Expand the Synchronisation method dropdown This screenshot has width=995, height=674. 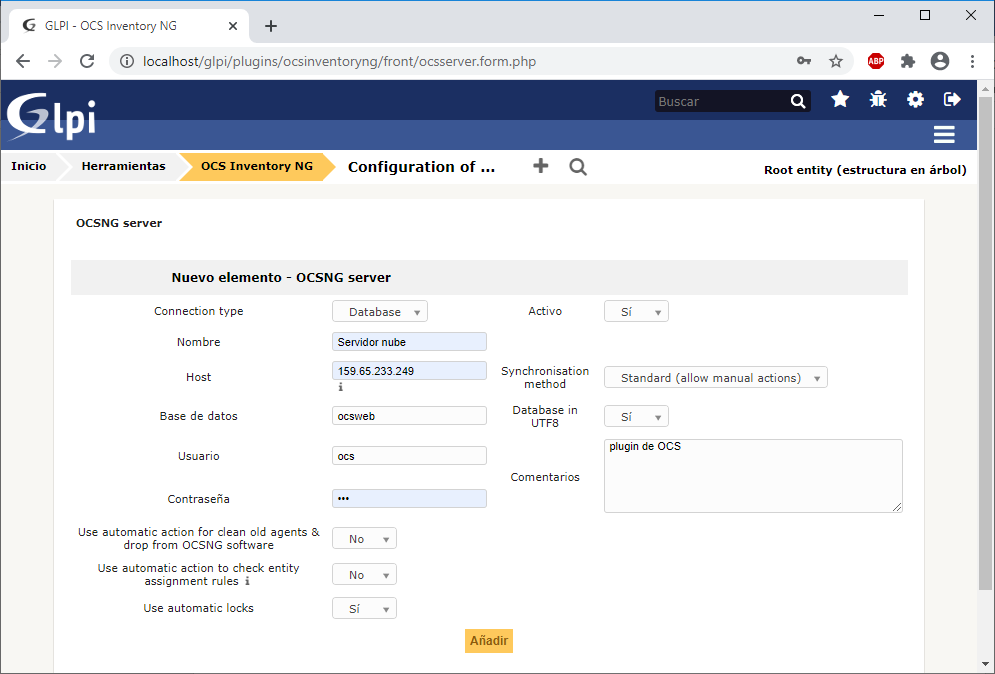tap(715, 378)
